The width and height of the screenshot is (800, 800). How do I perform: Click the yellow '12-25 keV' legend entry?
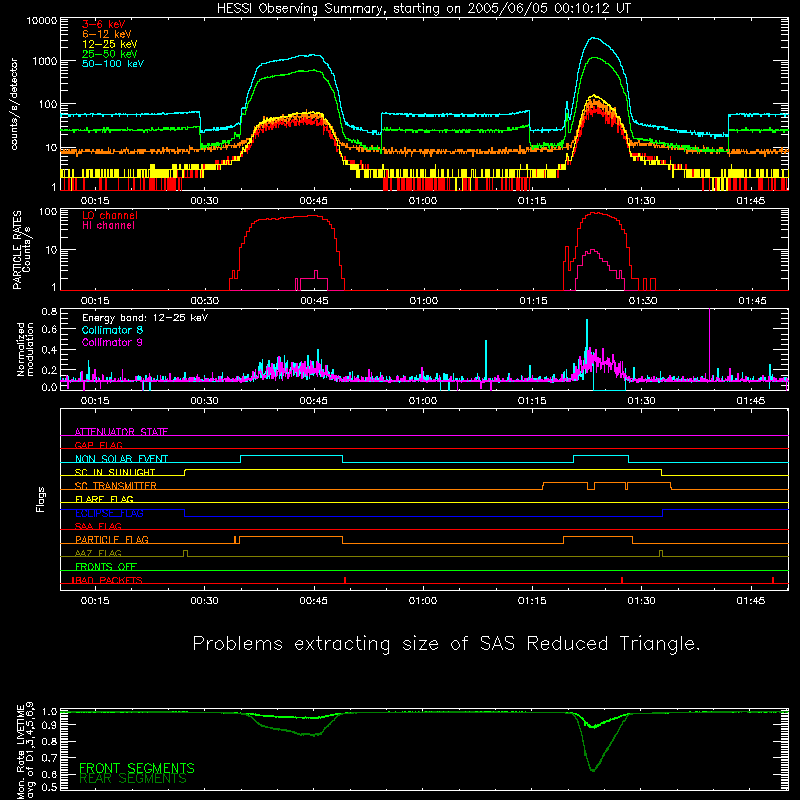tap(110, 44)
